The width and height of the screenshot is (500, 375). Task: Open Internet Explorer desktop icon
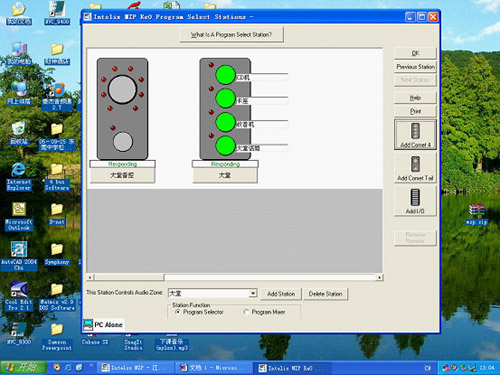coord(18,177)
